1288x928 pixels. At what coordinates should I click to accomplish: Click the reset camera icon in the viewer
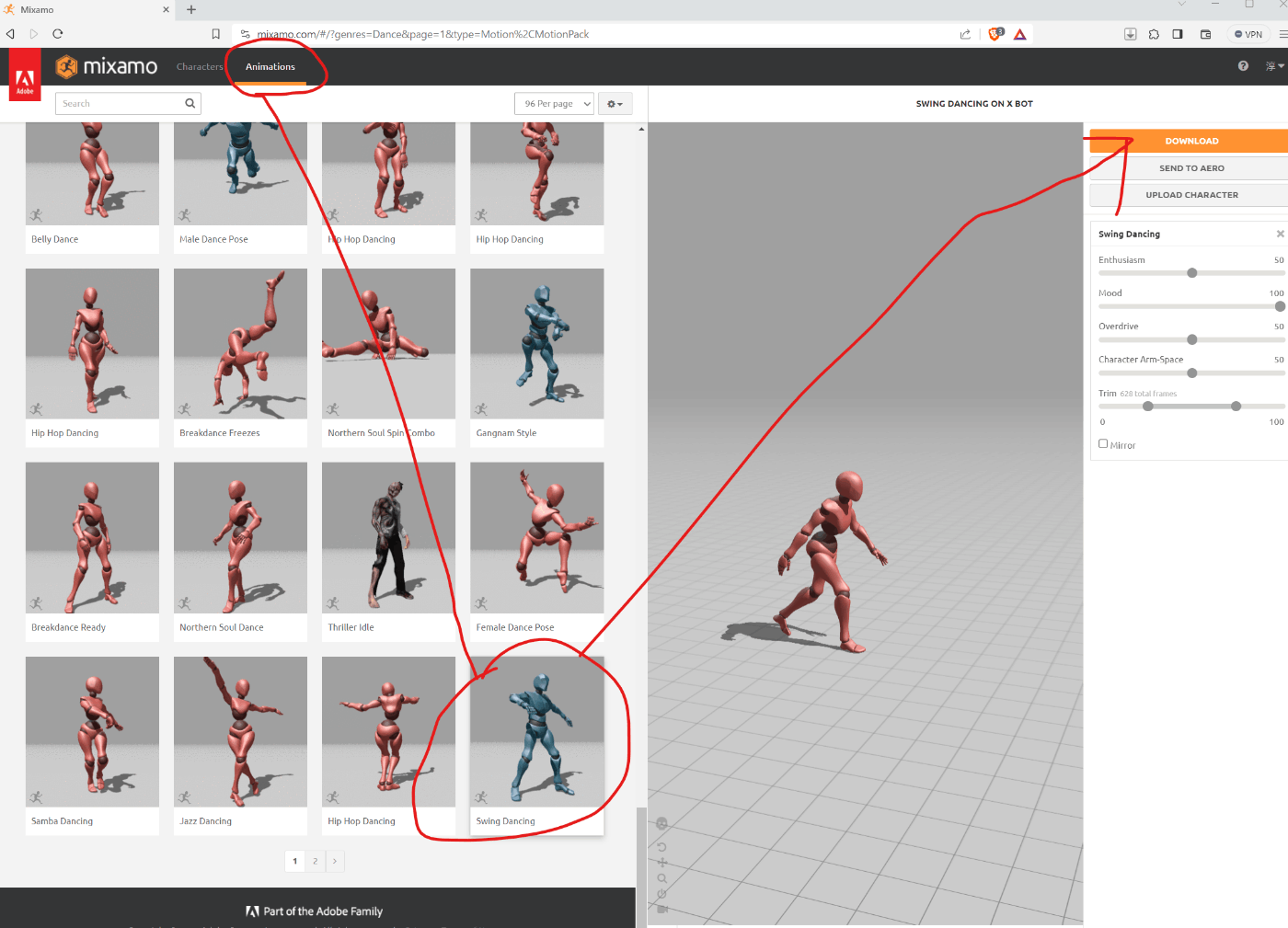click(661, 847)
